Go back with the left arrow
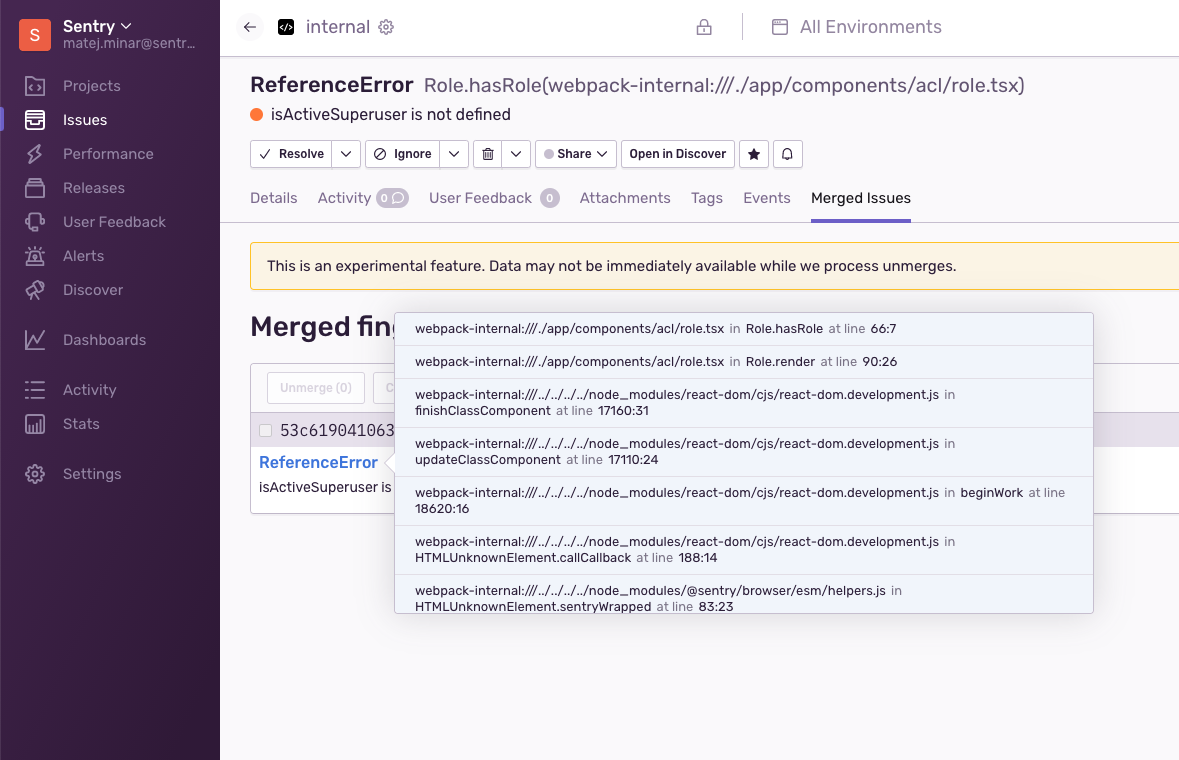The width and height of the screenshot is (1179, 760). click(250, 27)
